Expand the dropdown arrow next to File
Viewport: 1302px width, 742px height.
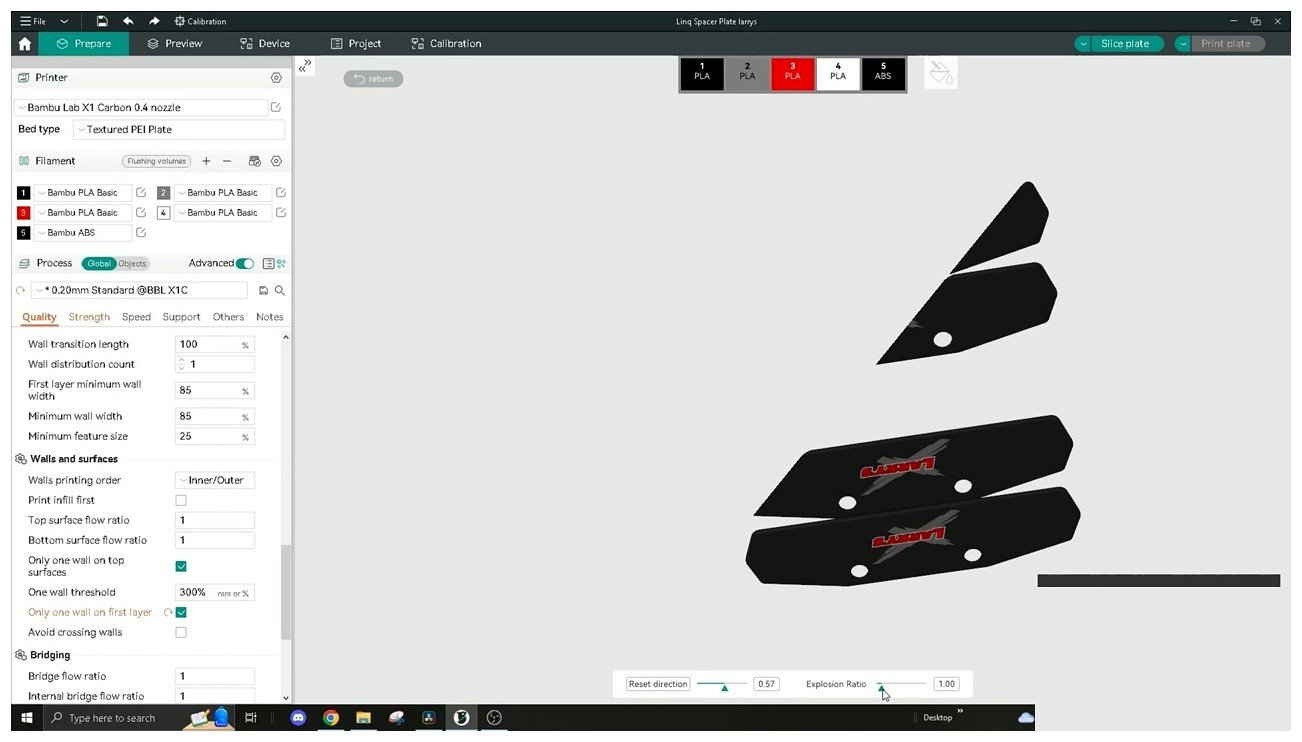pos(65,21)
